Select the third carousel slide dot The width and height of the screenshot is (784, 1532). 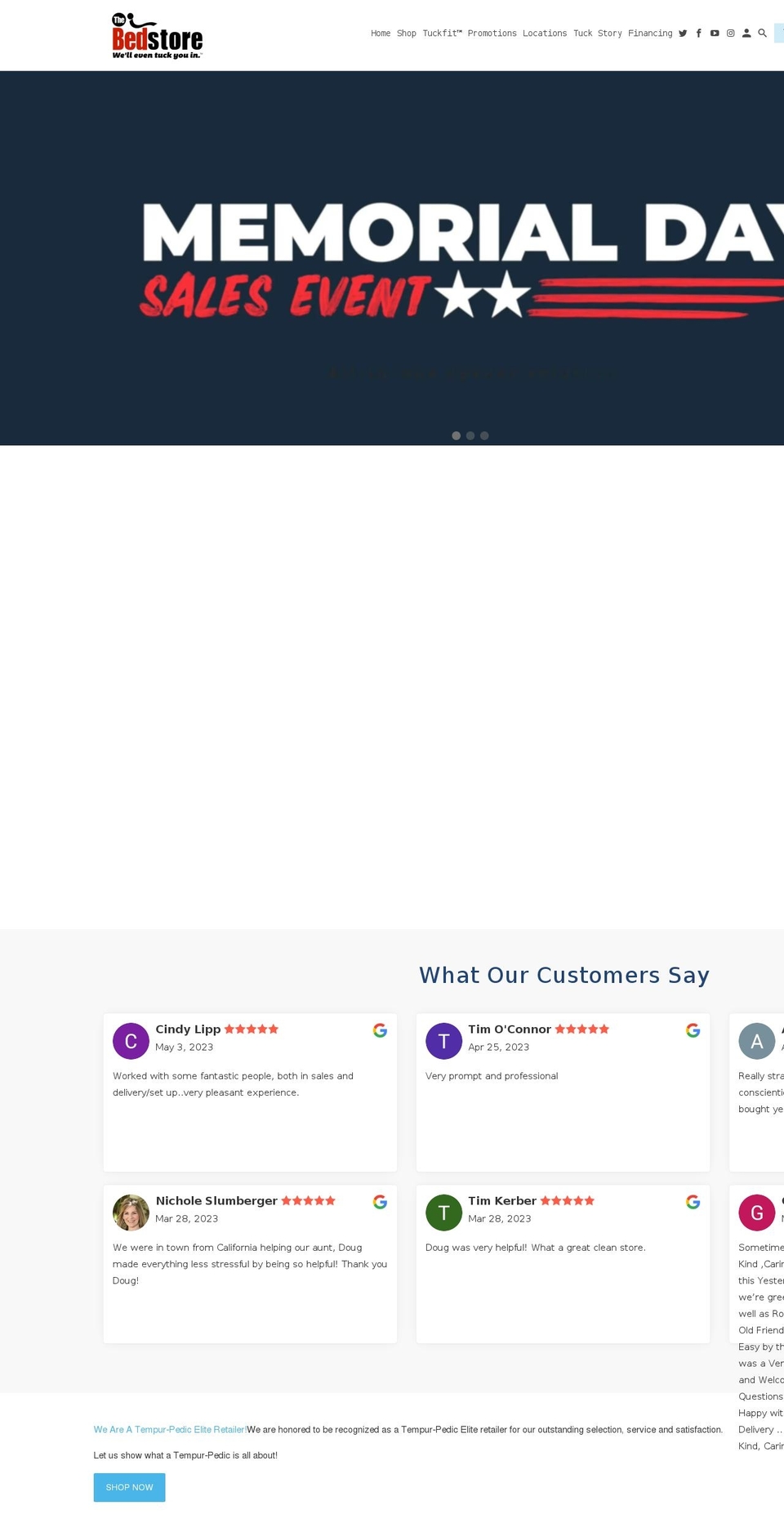click(484, 435)
